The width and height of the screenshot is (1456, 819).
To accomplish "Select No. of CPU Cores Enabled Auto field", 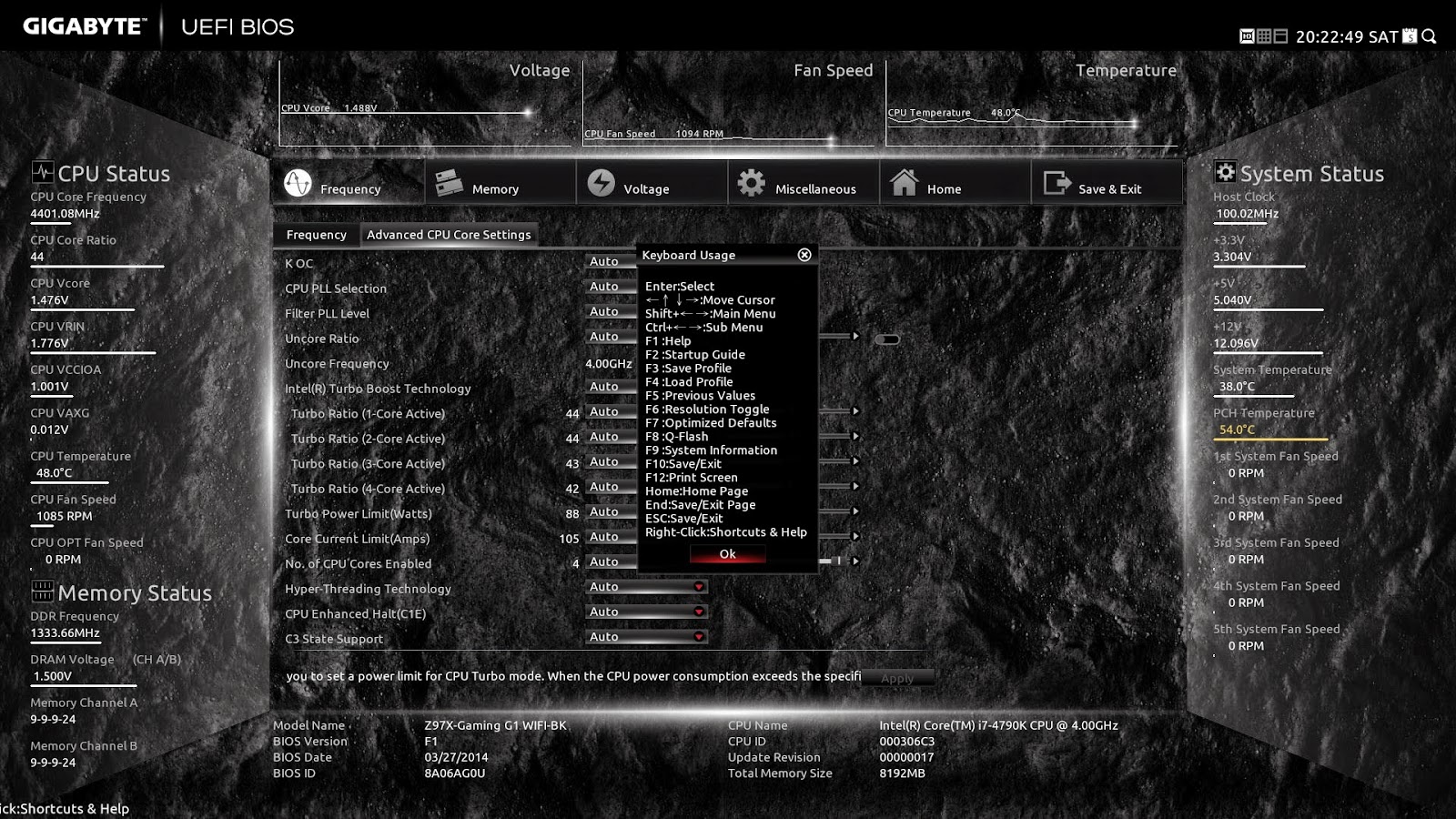I will [611, 561].
